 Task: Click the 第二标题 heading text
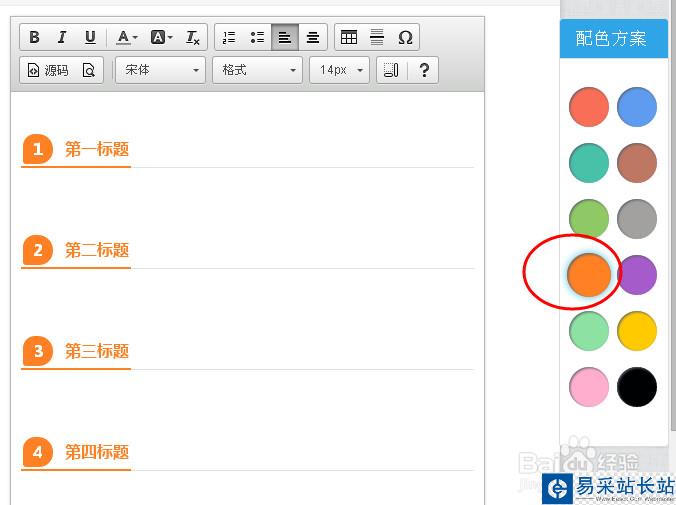click(97, 250)
